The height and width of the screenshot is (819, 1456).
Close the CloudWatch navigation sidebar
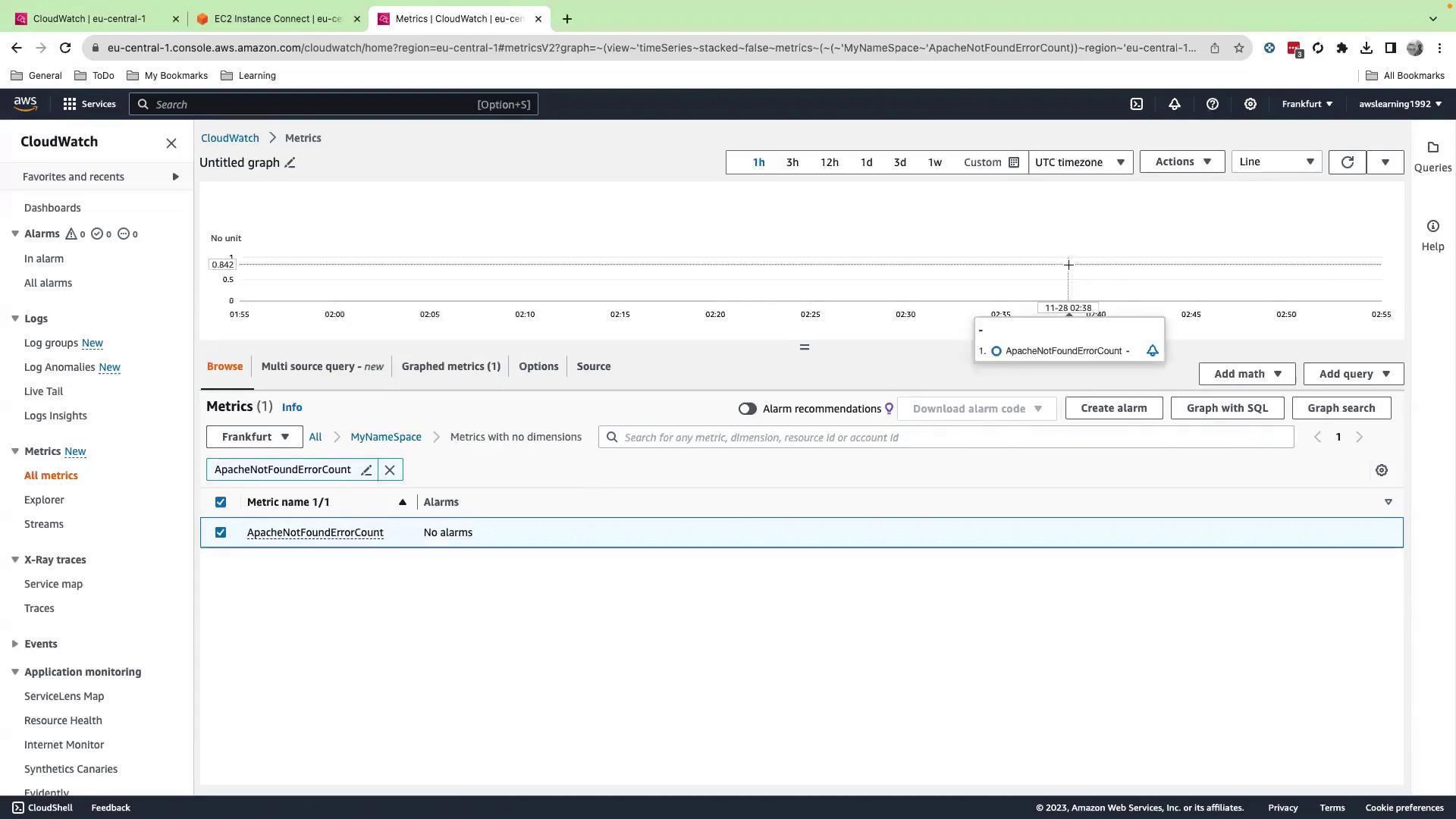tap(171, 143)
